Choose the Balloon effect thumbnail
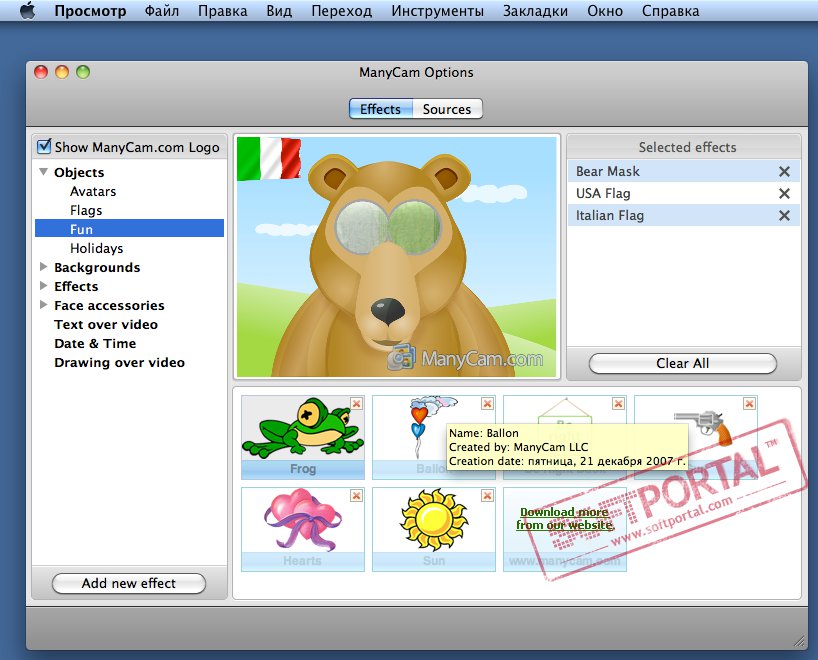This screenshot has height=660, width=818. coord(434,437)
